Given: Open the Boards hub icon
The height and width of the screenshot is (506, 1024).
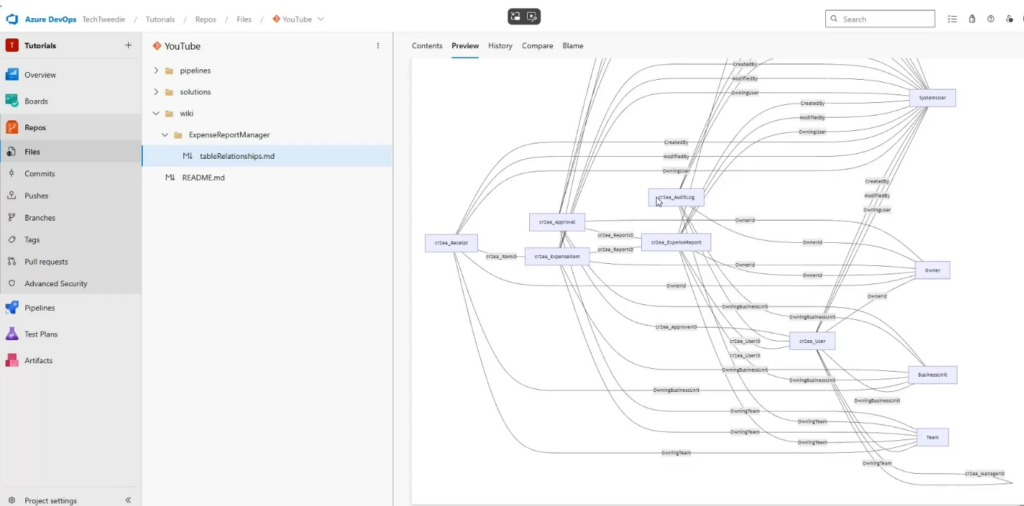Looking at the screenshot, I should pyautogui.click(x=12, y=101).
